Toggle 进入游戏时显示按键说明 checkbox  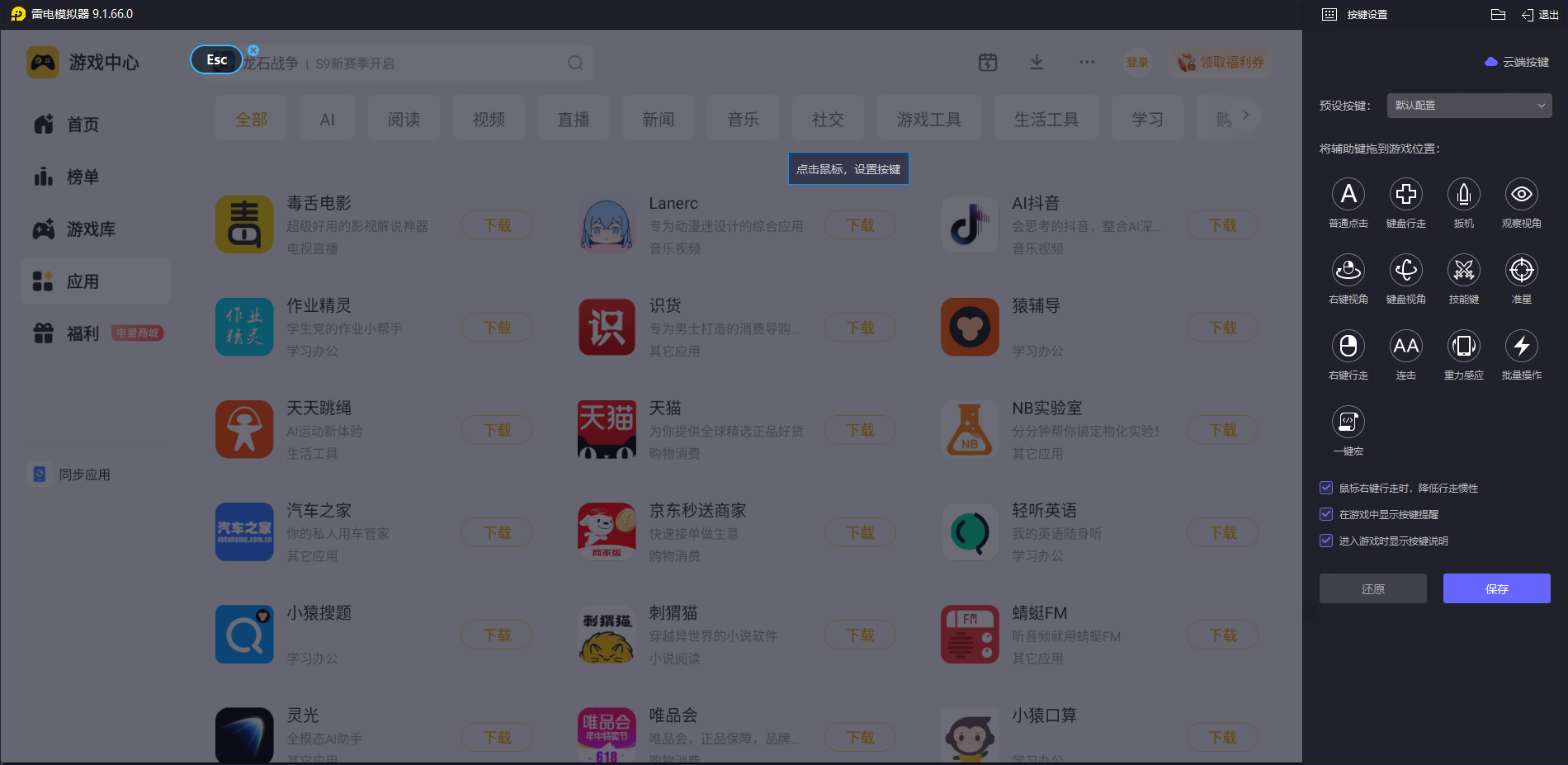click(1326, 541)
